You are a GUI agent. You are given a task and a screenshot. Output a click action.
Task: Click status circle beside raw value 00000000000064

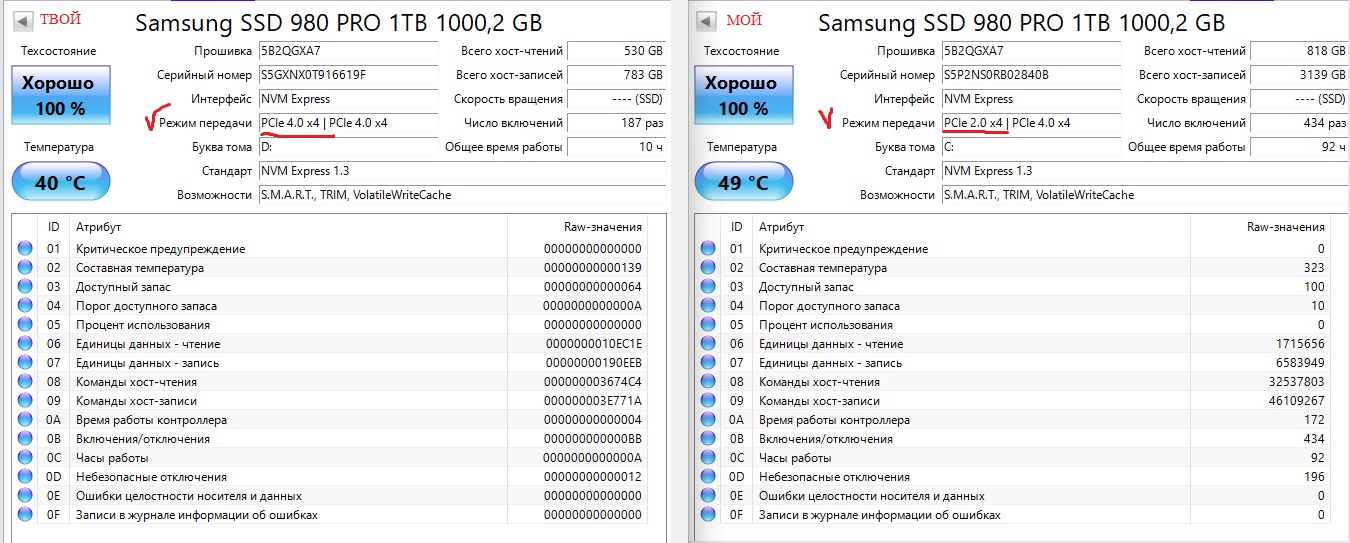point(25,287)
